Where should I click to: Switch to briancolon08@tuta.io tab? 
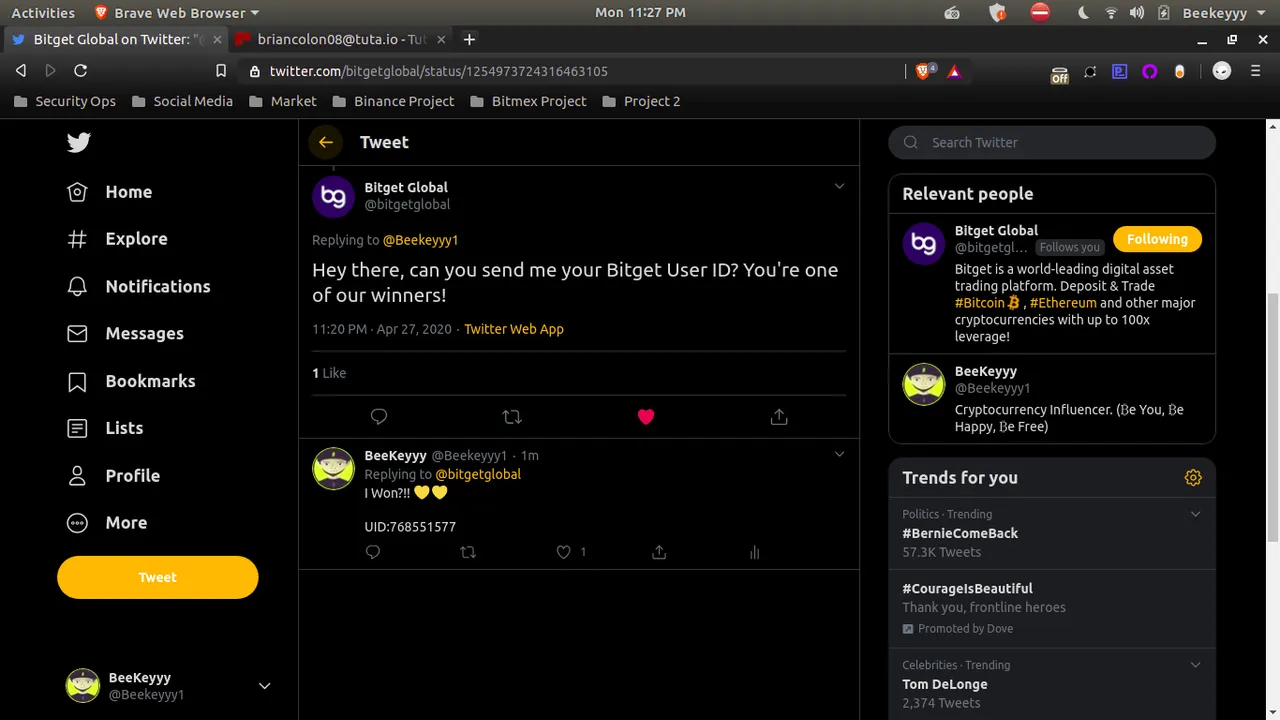tap(342, 39)
